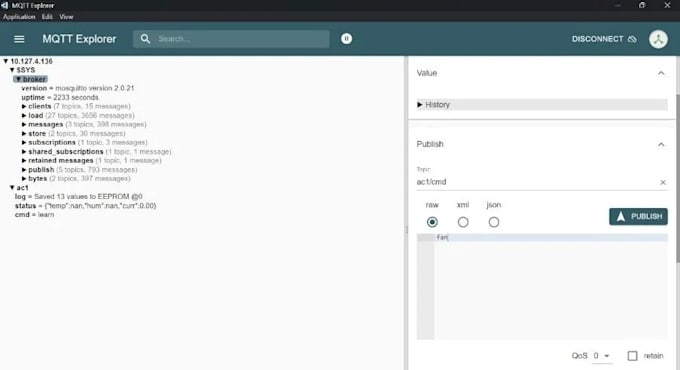Collapse the Publish panel chevron
The height and width of the screenshot is (370, 680).
click(x=661, y=144)
